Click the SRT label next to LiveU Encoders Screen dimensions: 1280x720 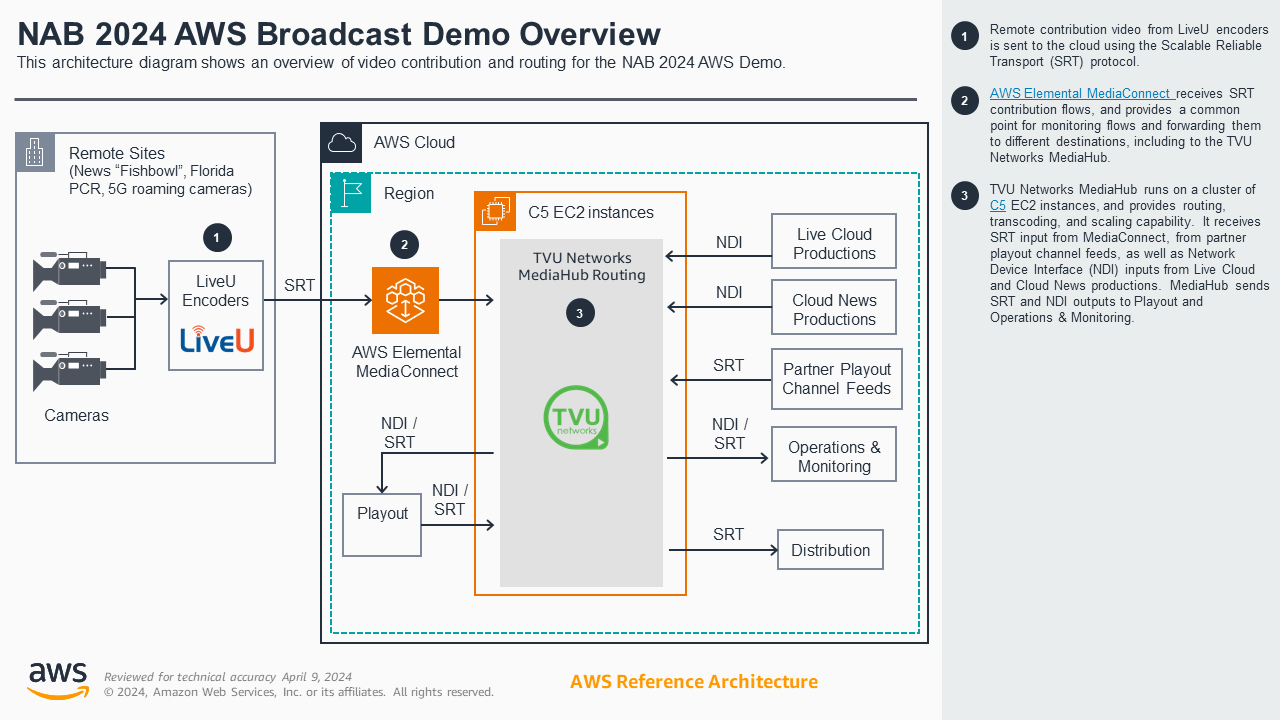[300, 286]
